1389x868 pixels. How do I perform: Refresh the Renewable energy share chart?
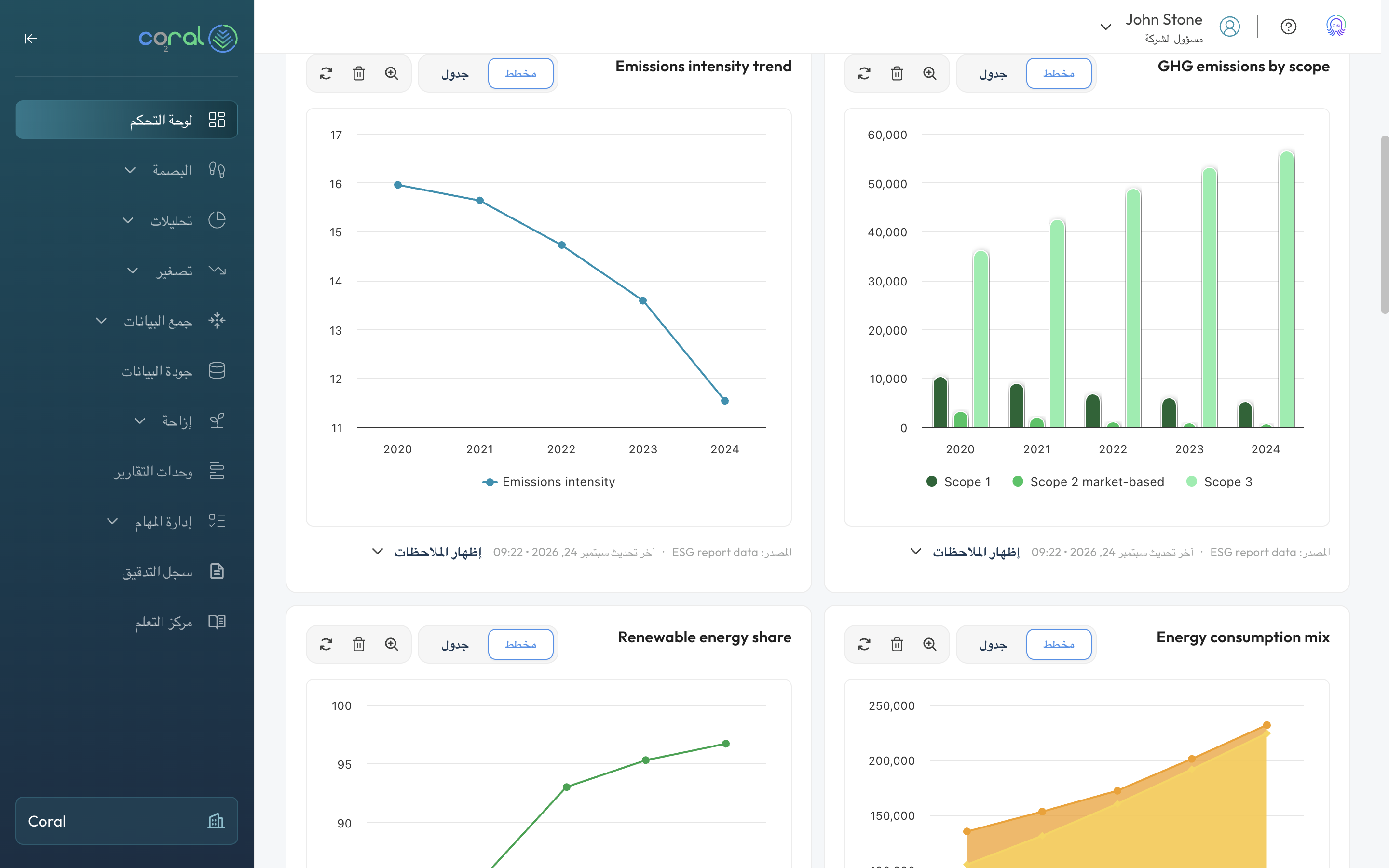326,644
